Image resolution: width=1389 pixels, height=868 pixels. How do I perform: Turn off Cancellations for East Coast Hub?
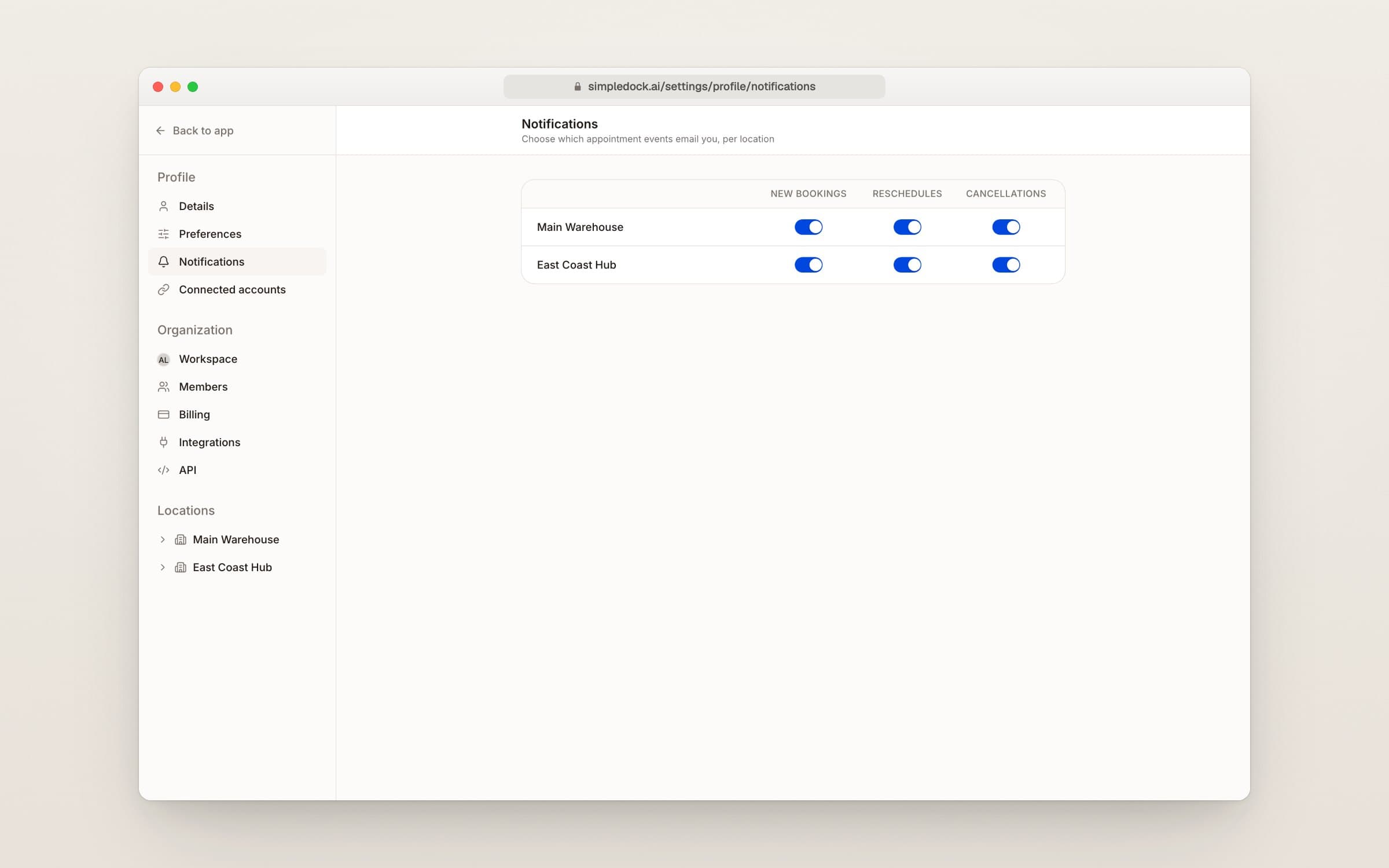click(1006, 264)
